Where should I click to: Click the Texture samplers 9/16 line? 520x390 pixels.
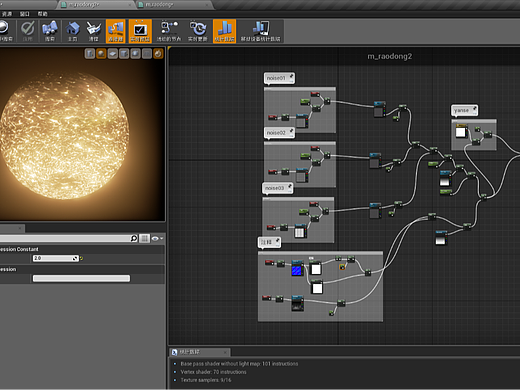(x=206, y=380)
